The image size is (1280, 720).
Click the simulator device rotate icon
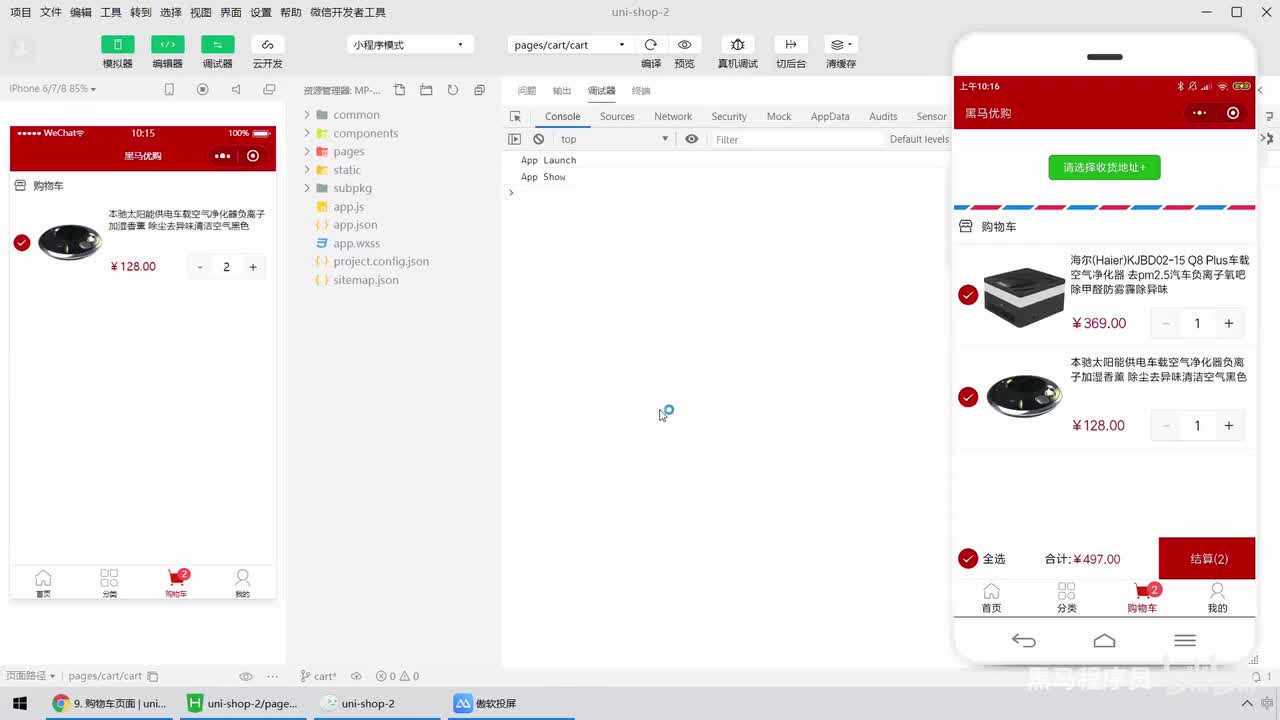169,89
